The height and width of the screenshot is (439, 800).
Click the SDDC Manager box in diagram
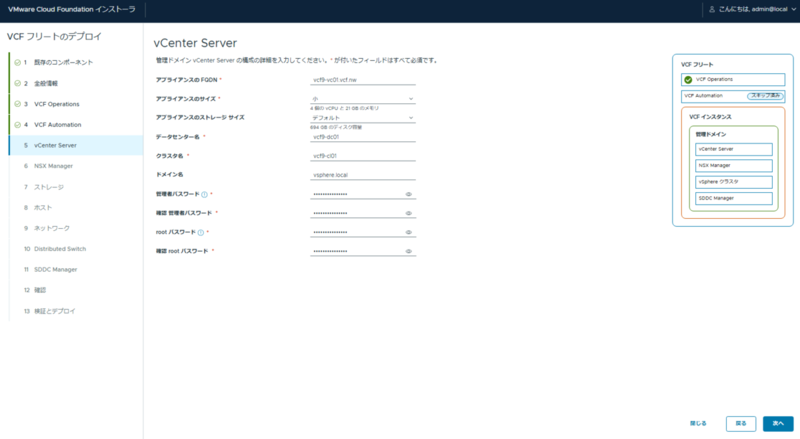(x=734, y=198)
